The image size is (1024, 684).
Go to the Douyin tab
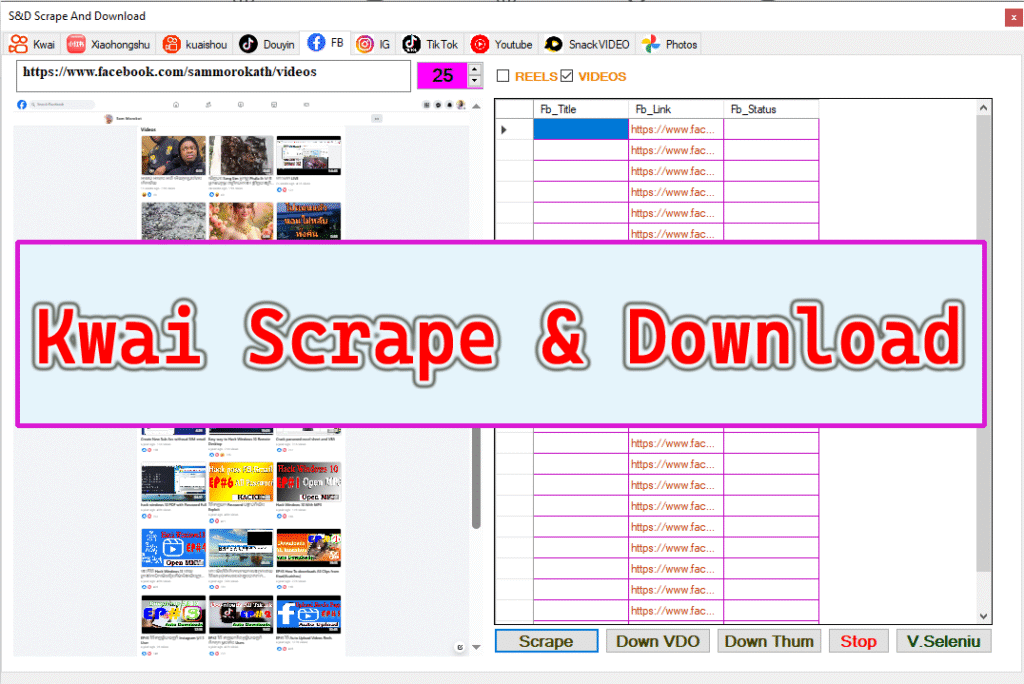(x=266, y=44)
